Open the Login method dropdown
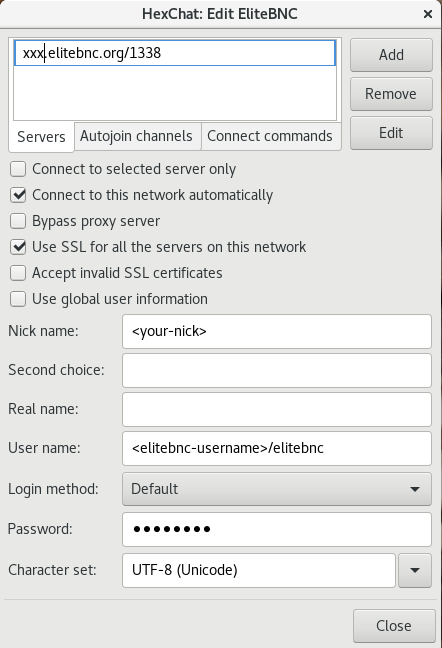This screenshot has height=648, width=442. coord(277,489)
